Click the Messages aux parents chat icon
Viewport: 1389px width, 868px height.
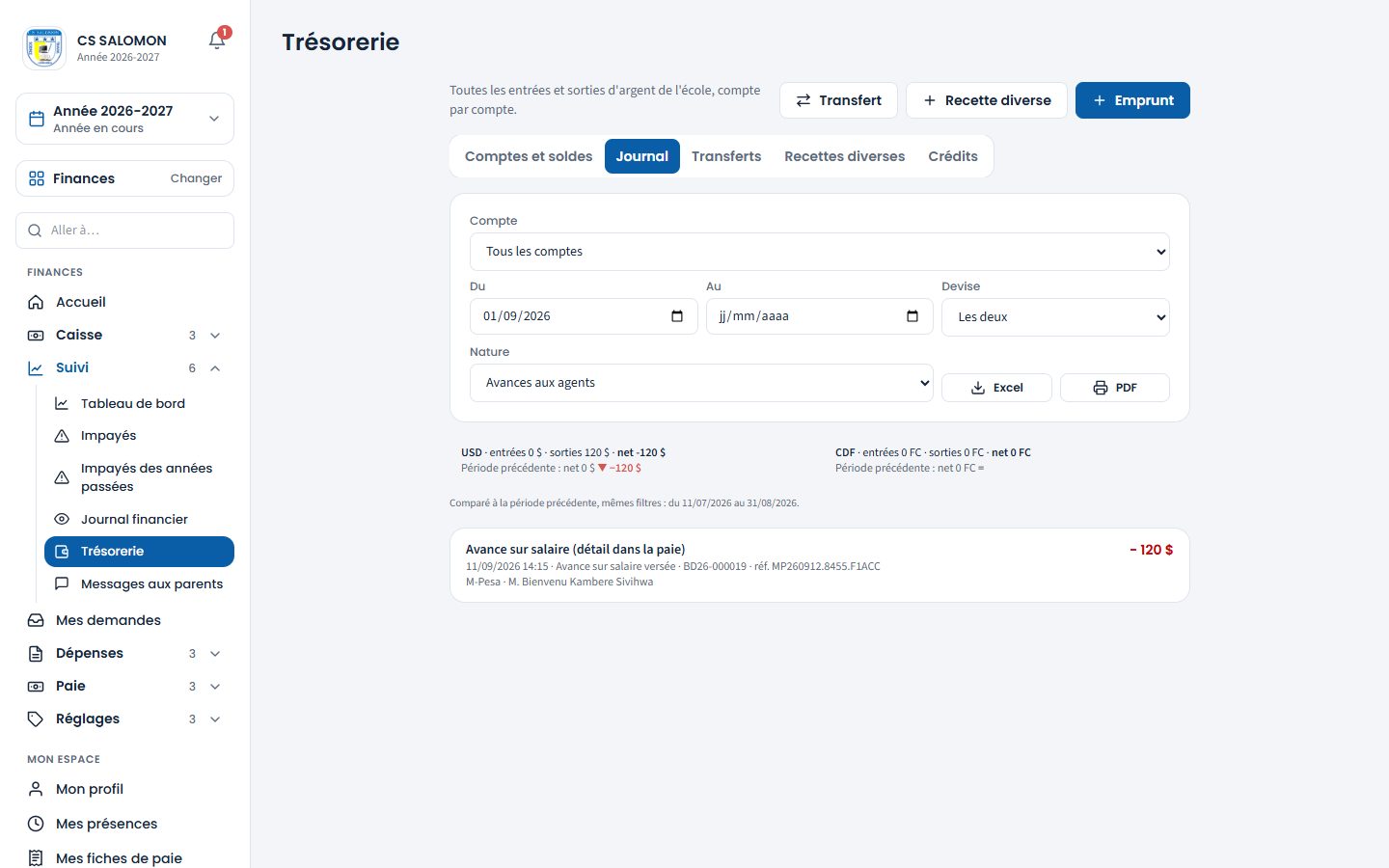coord(62,583)
